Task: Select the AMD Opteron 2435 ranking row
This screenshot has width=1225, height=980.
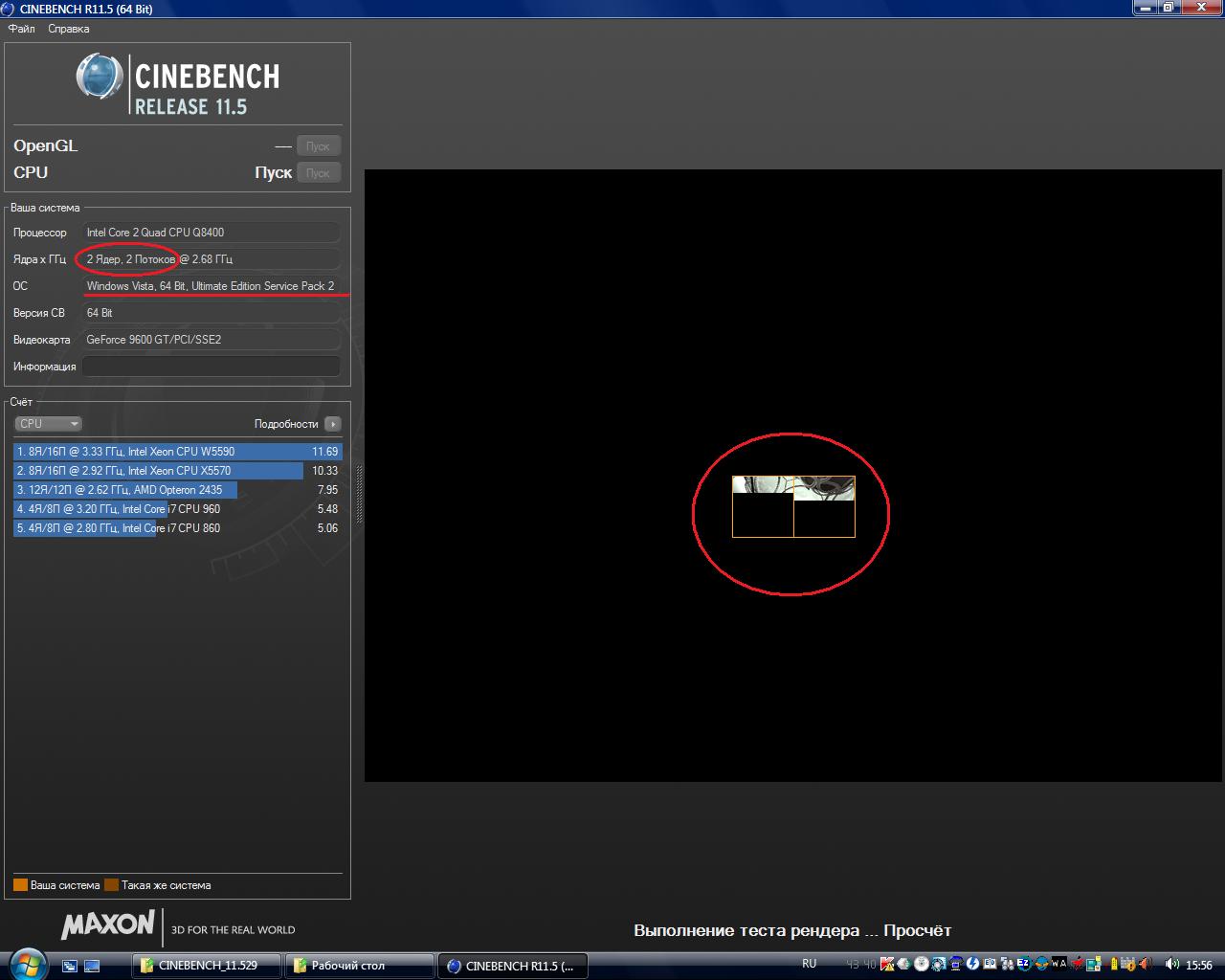Action: pos(177,490)
